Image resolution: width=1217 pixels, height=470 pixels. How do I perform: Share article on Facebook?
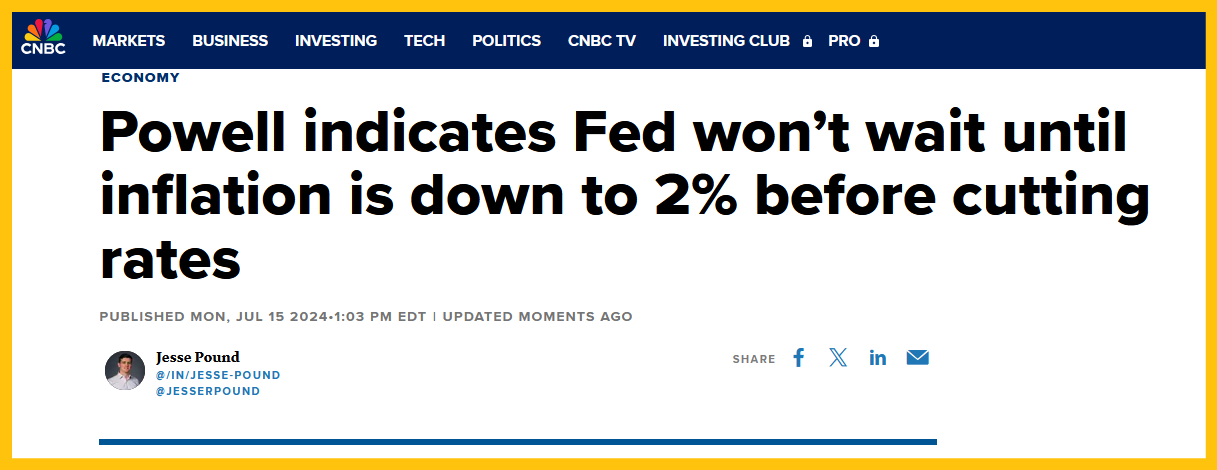click(798, 358)
